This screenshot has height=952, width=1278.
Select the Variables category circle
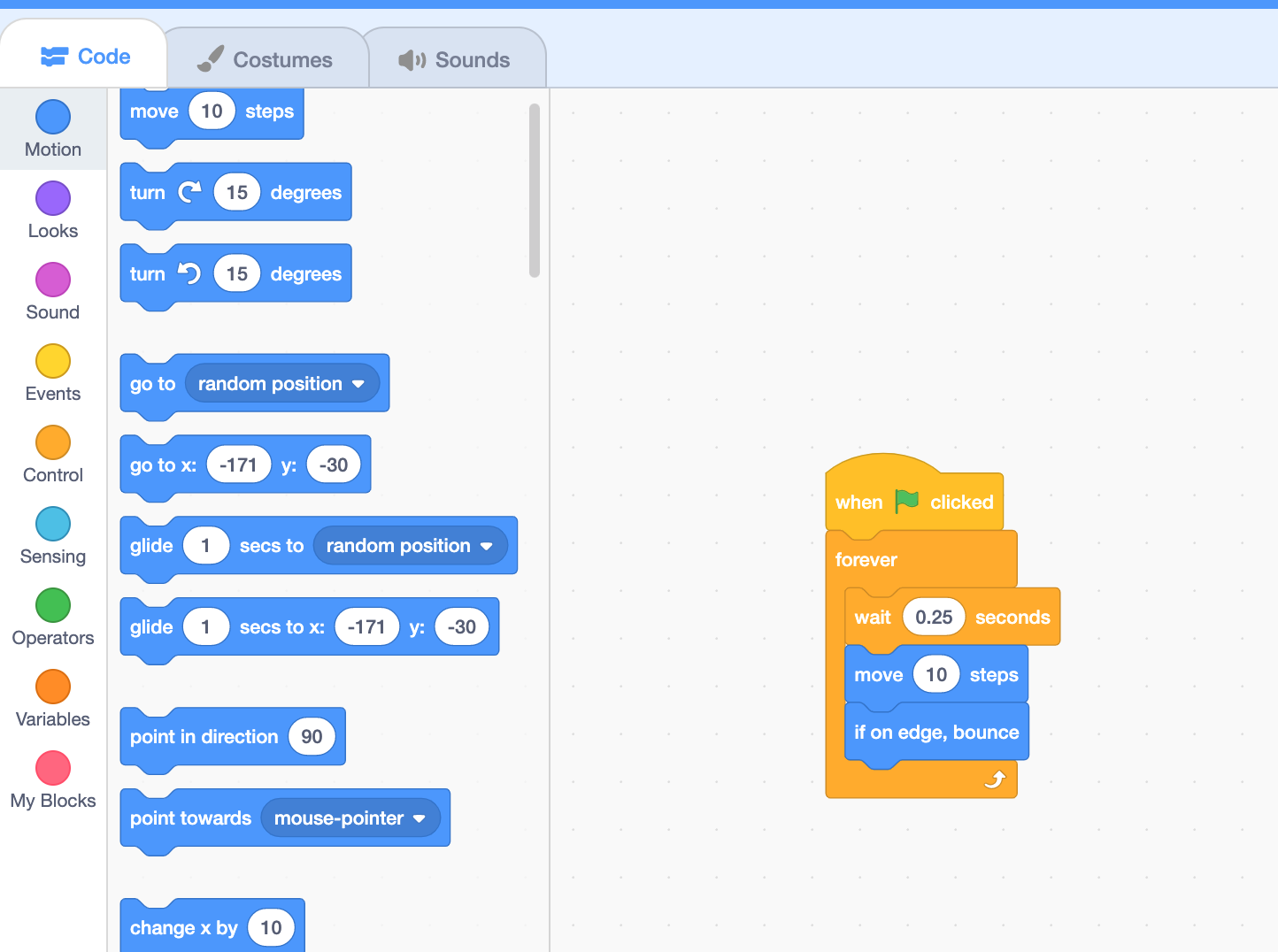pyautogui.click(x=53, y=687)
